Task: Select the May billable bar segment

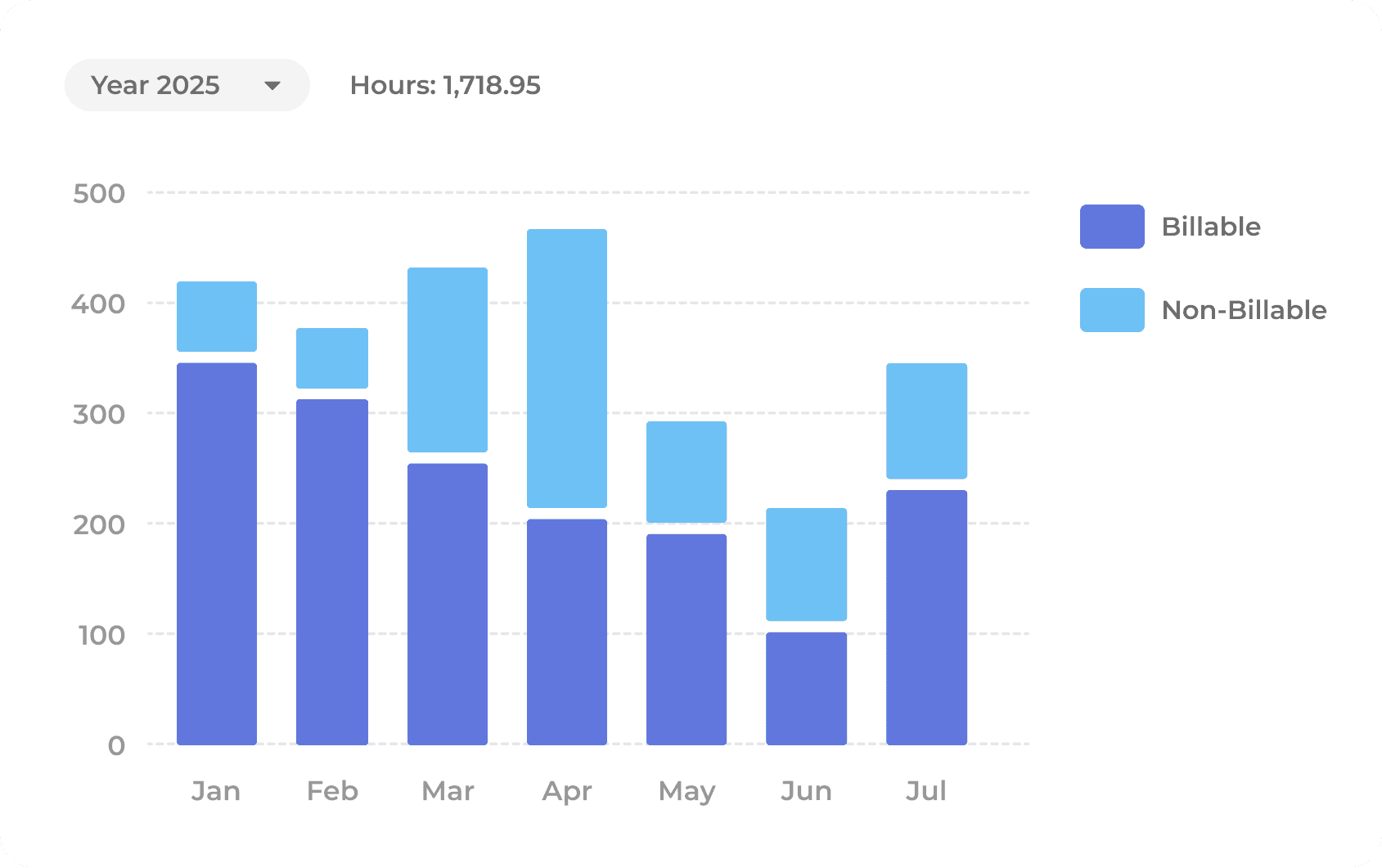Action: click(x=686, y=638)
